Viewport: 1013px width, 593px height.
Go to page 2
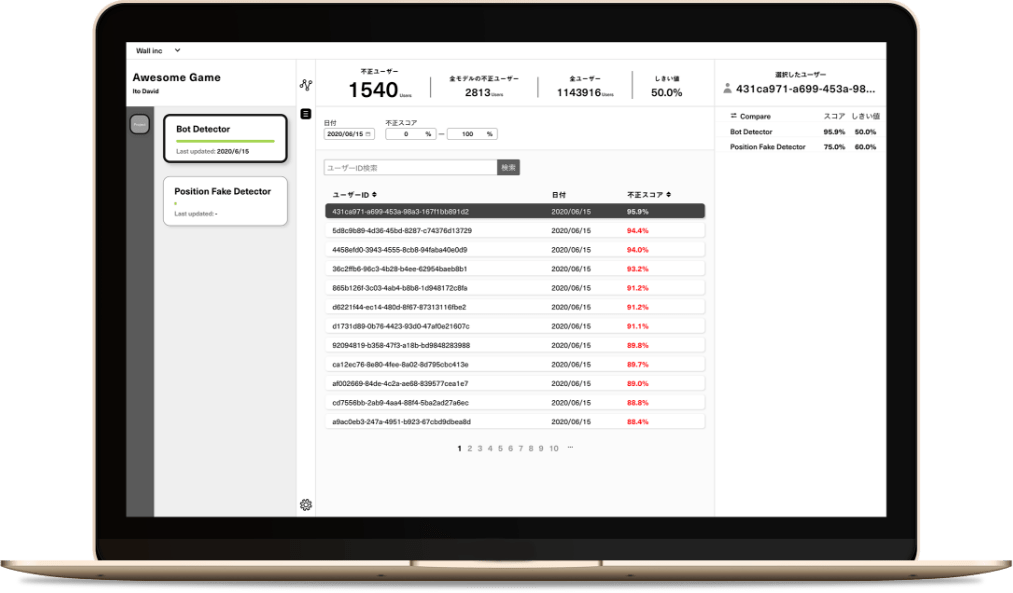pyautogui.click(x=470, y=448)
